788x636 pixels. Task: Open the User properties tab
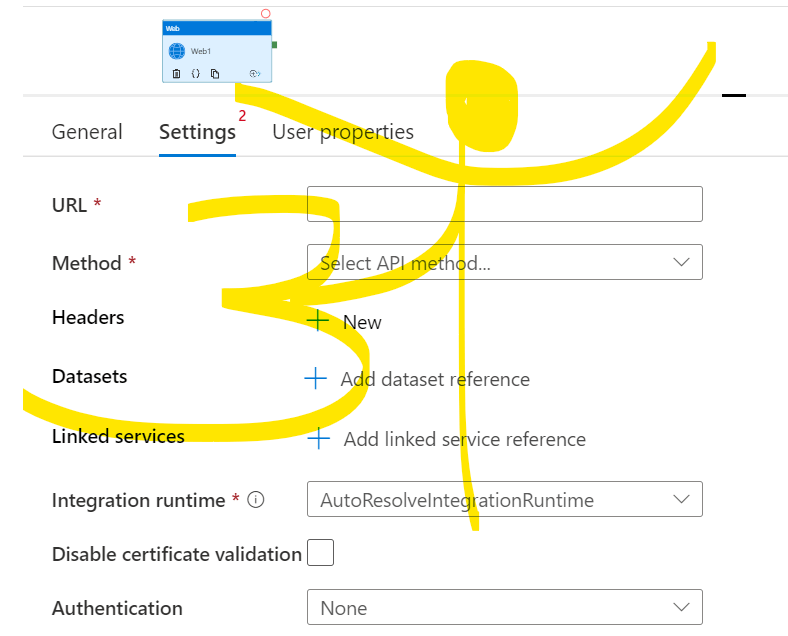coord(343,132)
